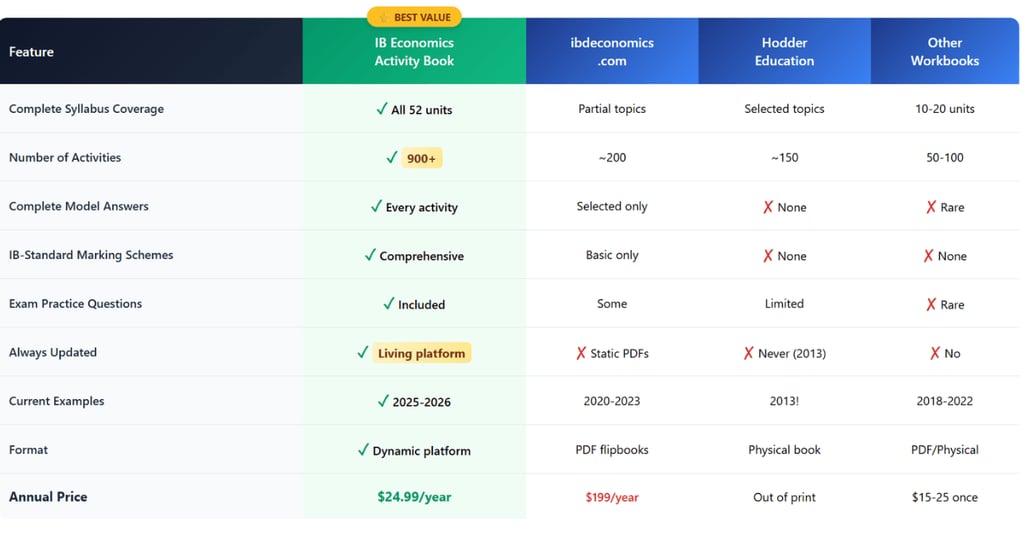1024x535 pixels.
Task: Click red X beside No in Other Workbooks
Action: (x=935, y=353)
